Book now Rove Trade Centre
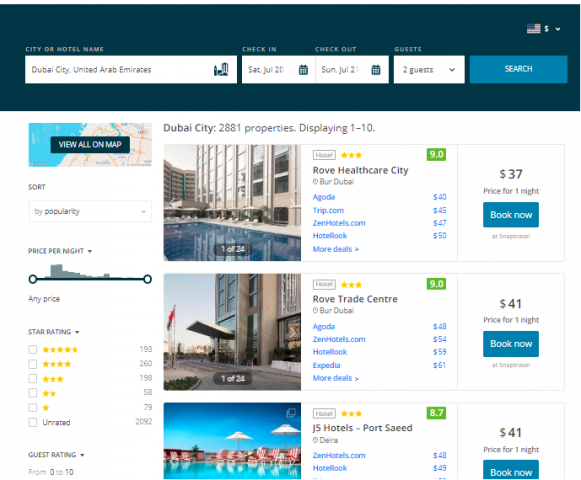 [x=511, y=344]
